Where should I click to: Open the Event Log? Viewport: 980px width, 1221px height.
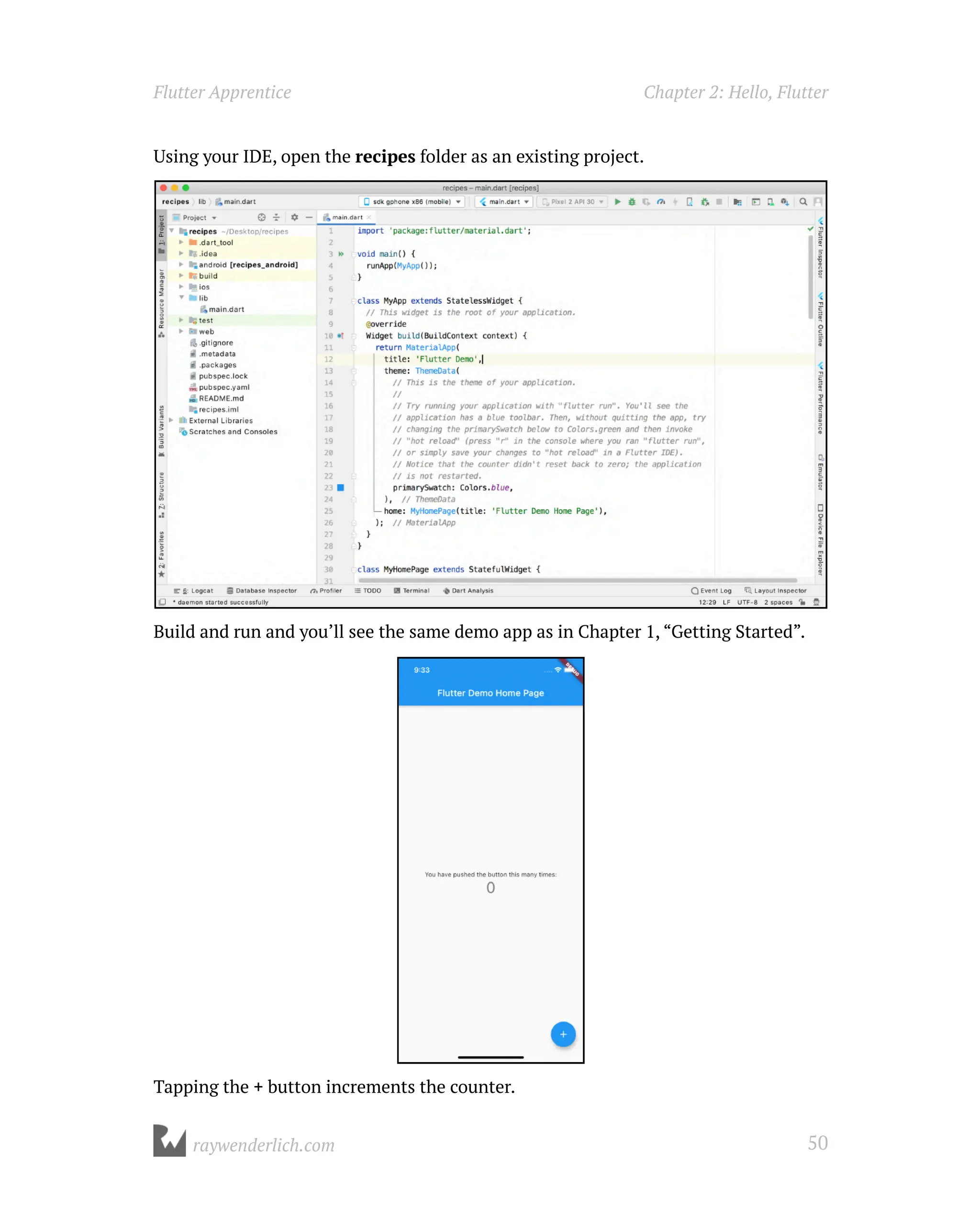pyautogui.click(x=711, y=591)
